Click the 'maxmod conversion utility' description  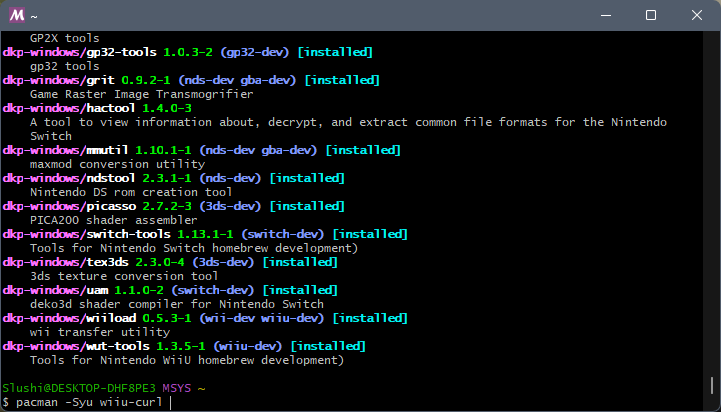click(117, 164)
